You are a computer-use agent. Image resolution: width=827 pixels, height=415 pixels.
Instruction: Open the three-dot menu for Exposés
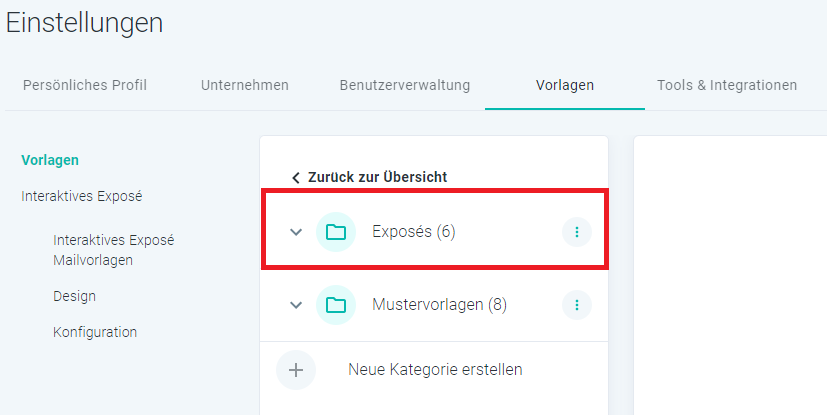[576, 232]
